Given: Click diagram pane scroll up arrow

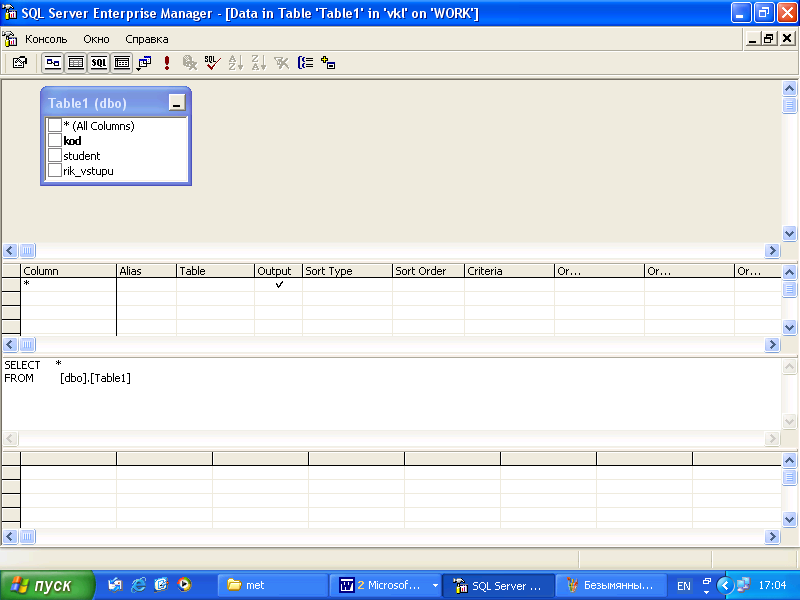Looking at the screenshot, I should [789, 89].
